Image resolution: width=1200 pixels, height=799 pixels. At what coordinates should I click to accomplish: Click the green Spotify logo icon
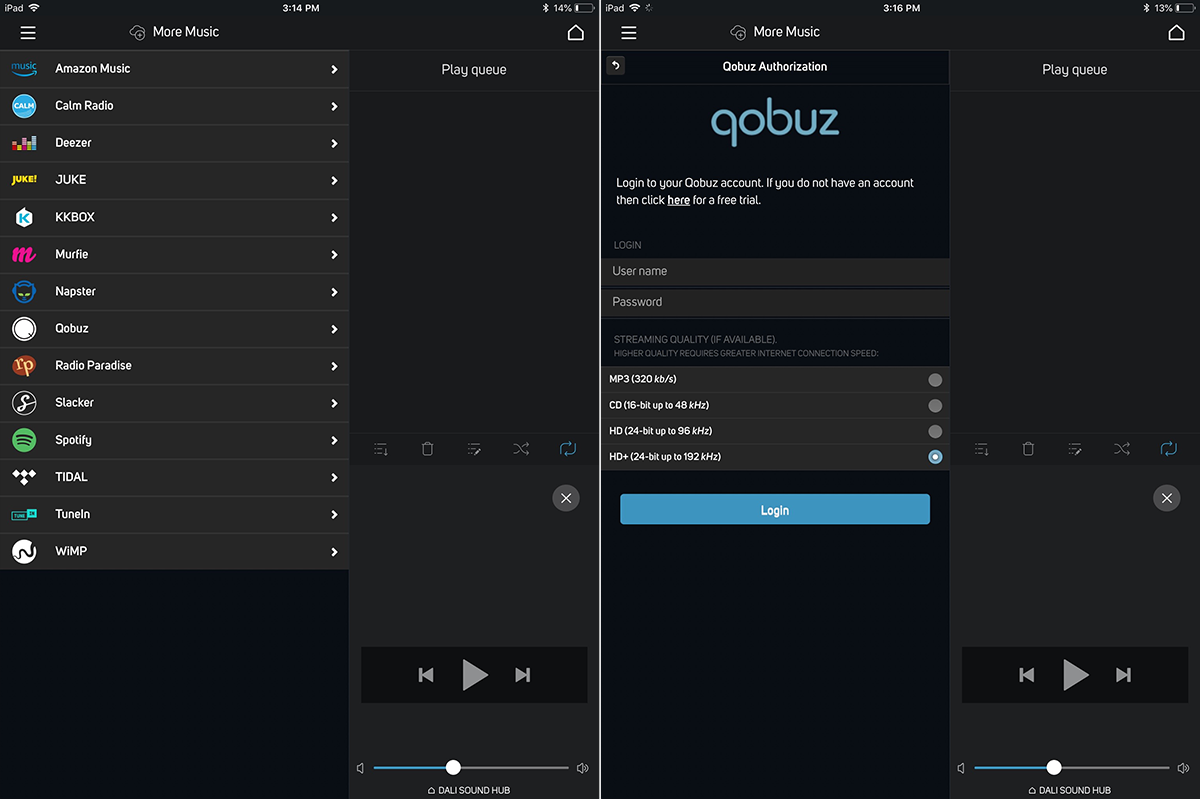pyautogui.click(x=24, y=440)
